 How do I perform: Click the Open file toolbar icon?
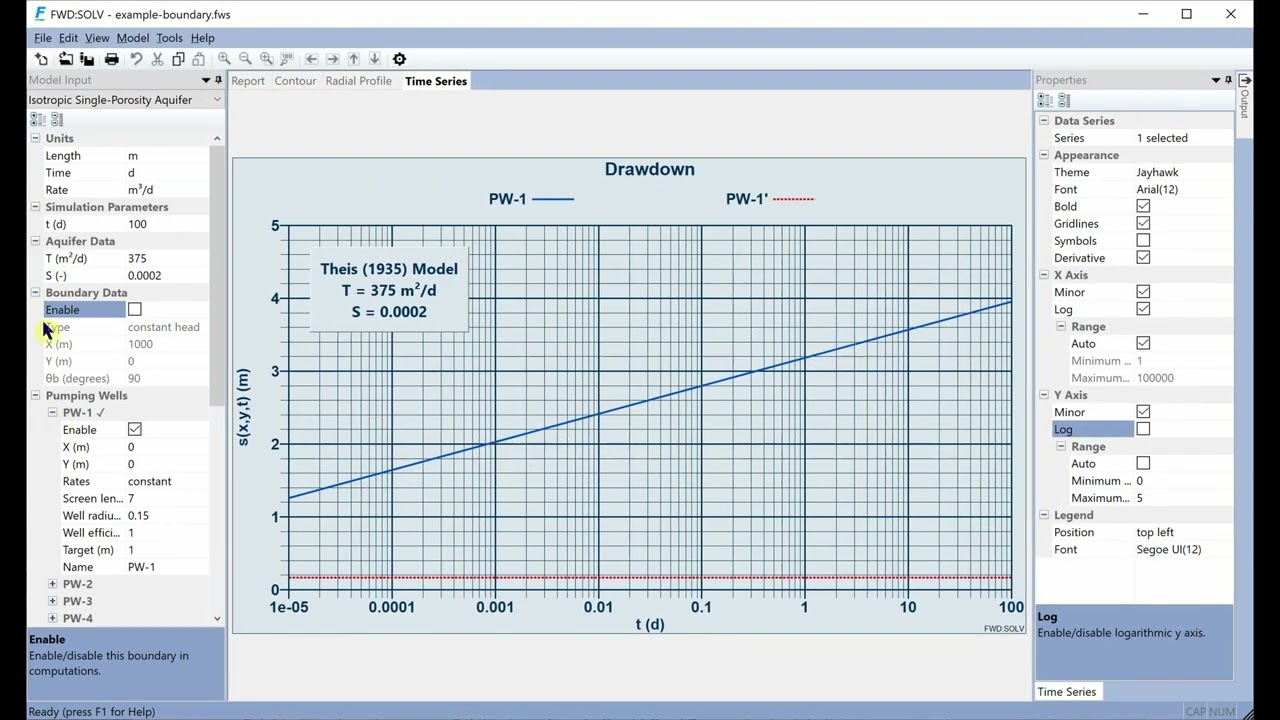(65, 59)
